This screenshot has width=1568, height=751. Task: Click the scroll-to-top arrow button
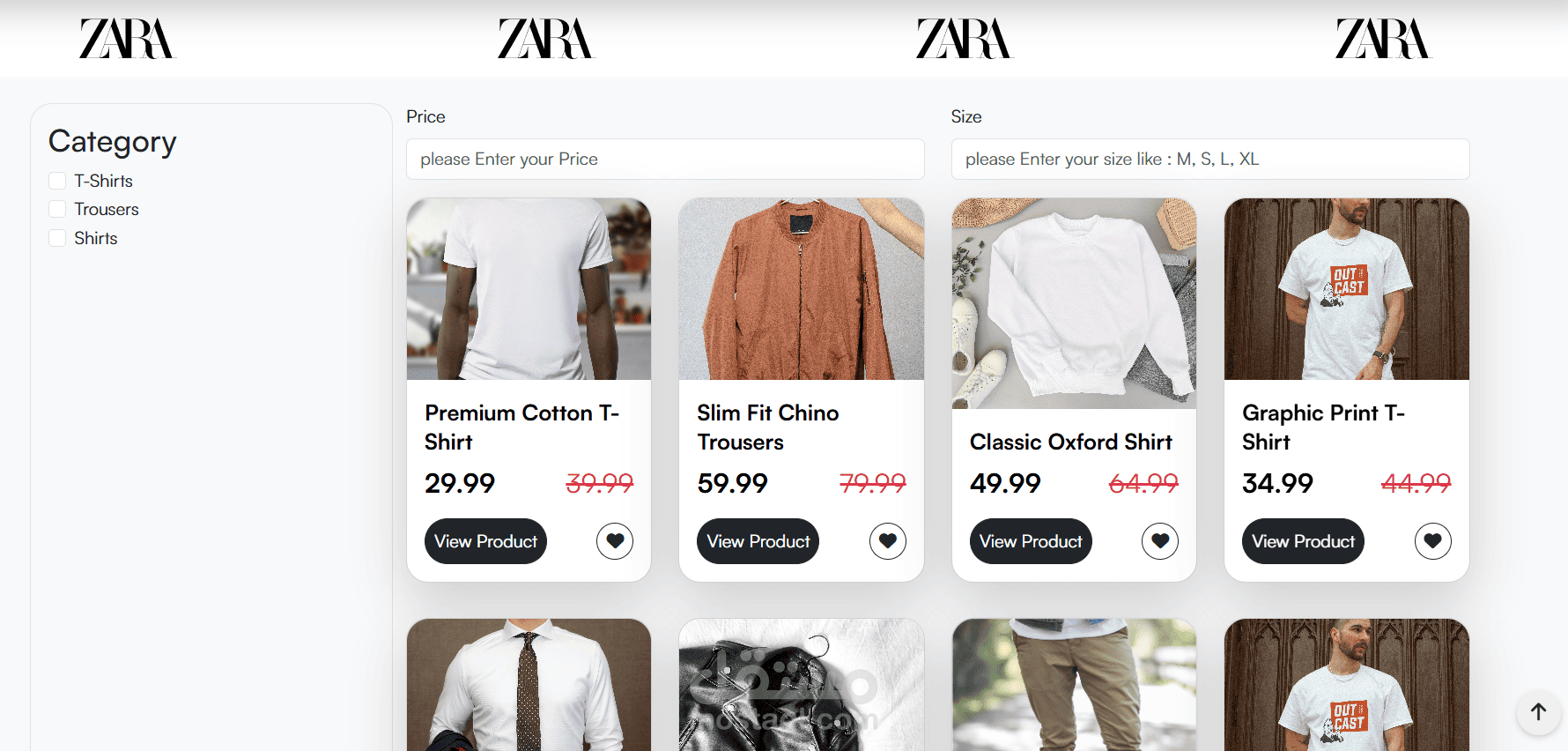coord(1538,712)
